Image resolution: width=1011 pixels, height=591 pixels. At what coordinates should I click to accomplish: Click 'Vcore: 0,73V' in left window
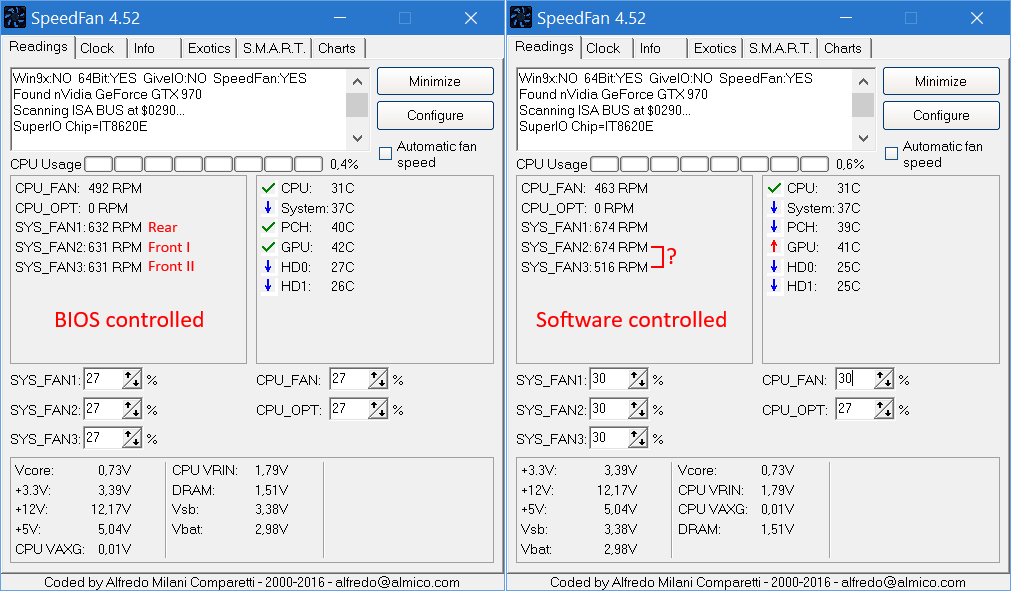coord(74,470)
